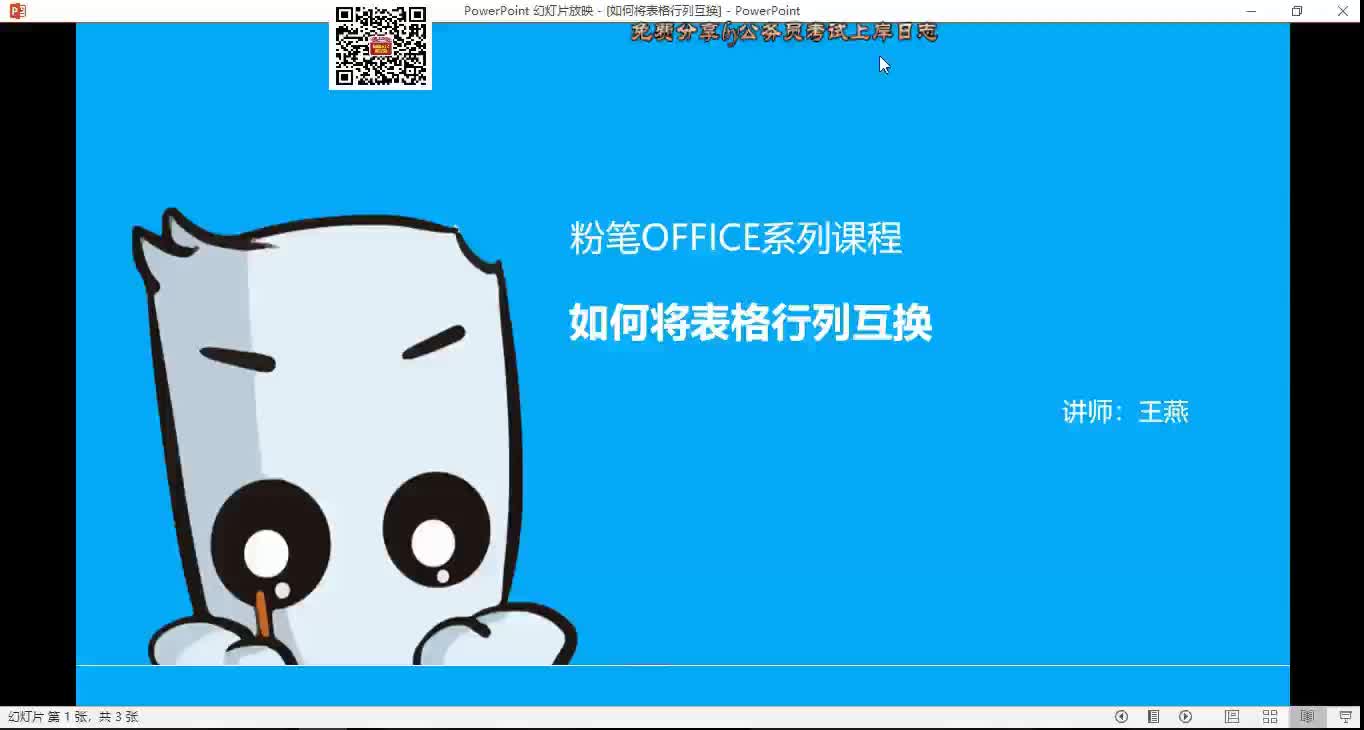Switch to Normal view icon

(x=1232, y=717)
